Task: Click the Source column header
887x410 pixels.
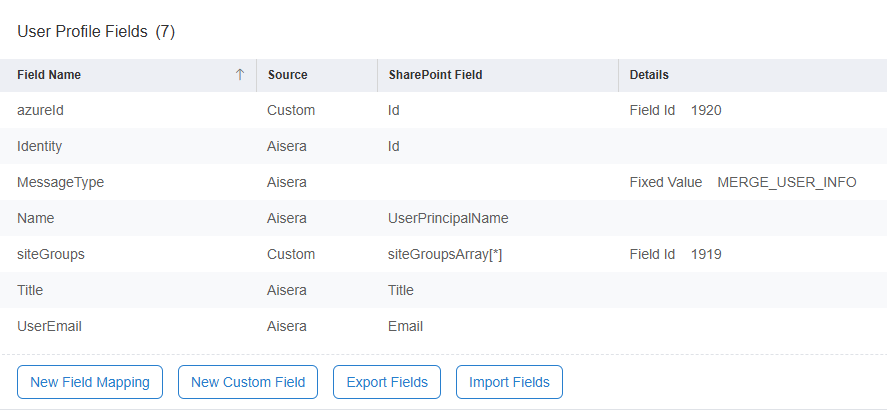Action: tap(287, 75)
